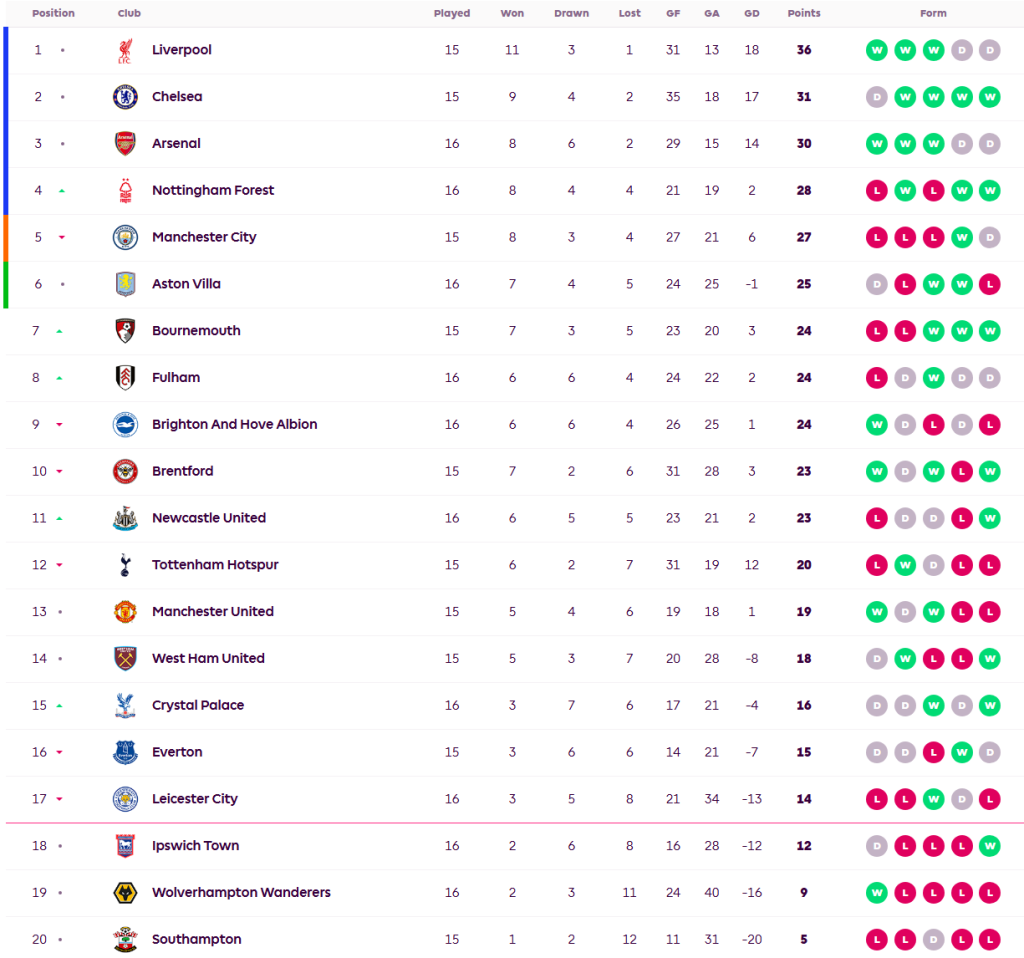Click Liverpool's first green W form badge
This screenshot has width=1024, height=958.
pos(877,50)
